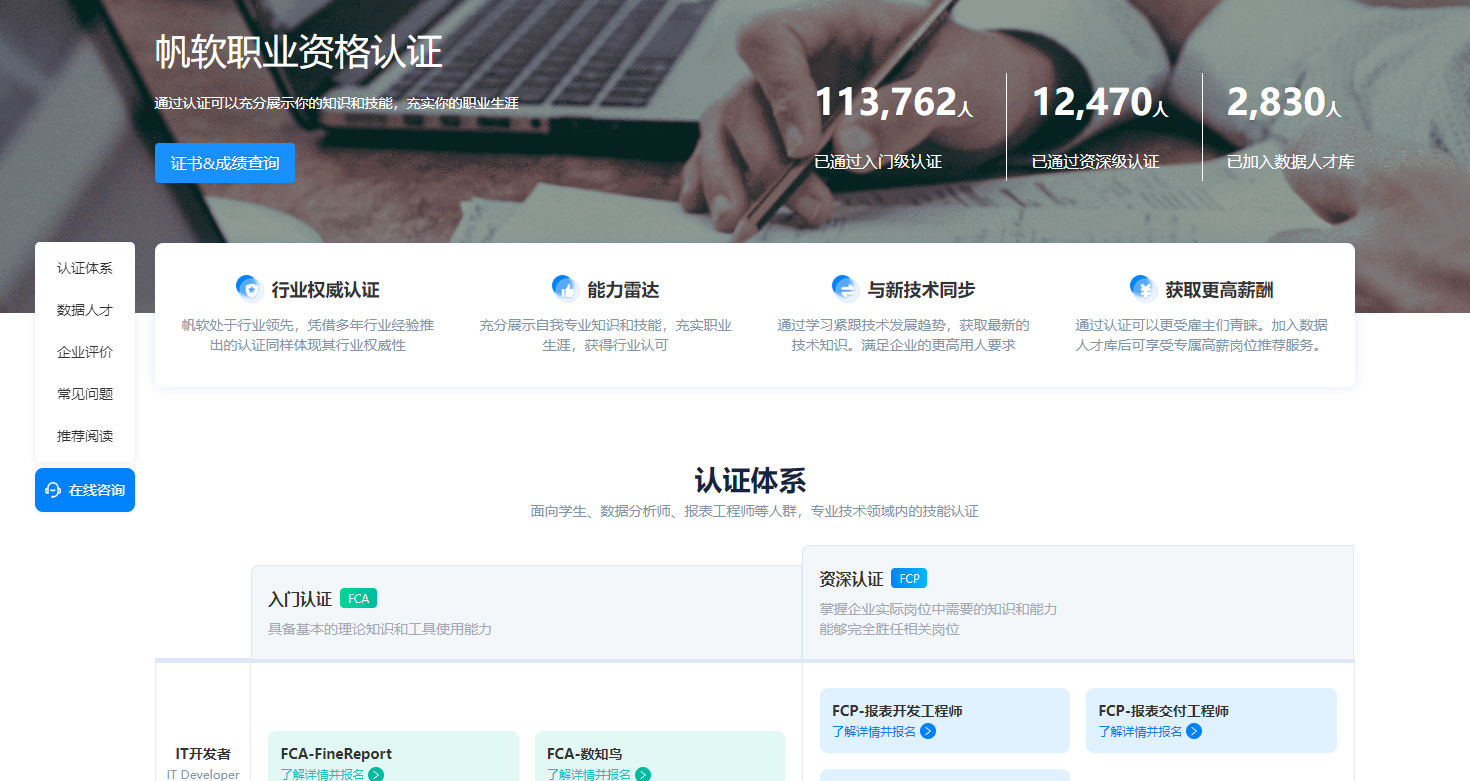
Task: Click the 资深认证 column header
Action: tap(851, 579)
